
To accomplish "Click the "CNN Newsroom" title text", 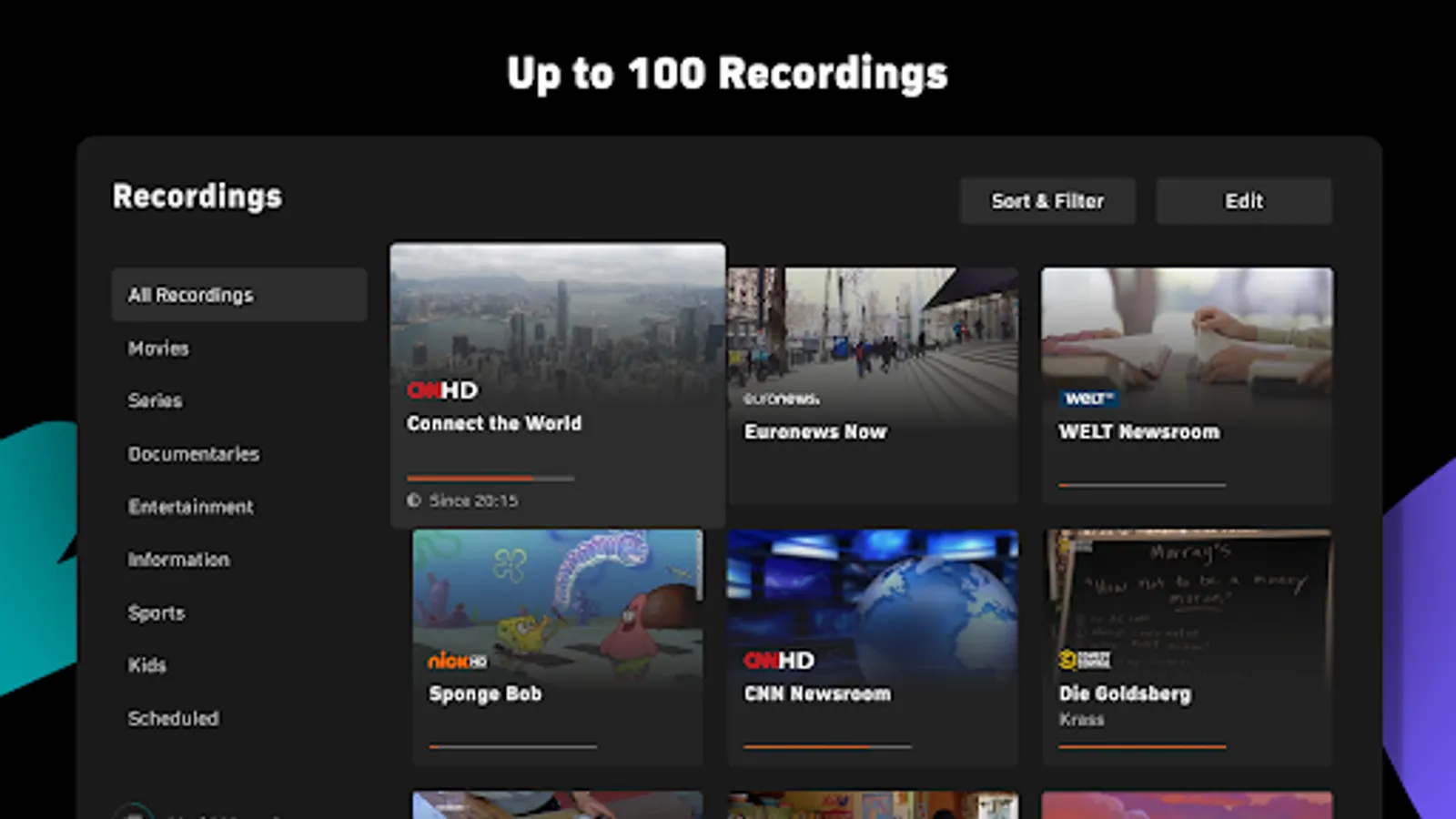I will click(x=817, y=694).
